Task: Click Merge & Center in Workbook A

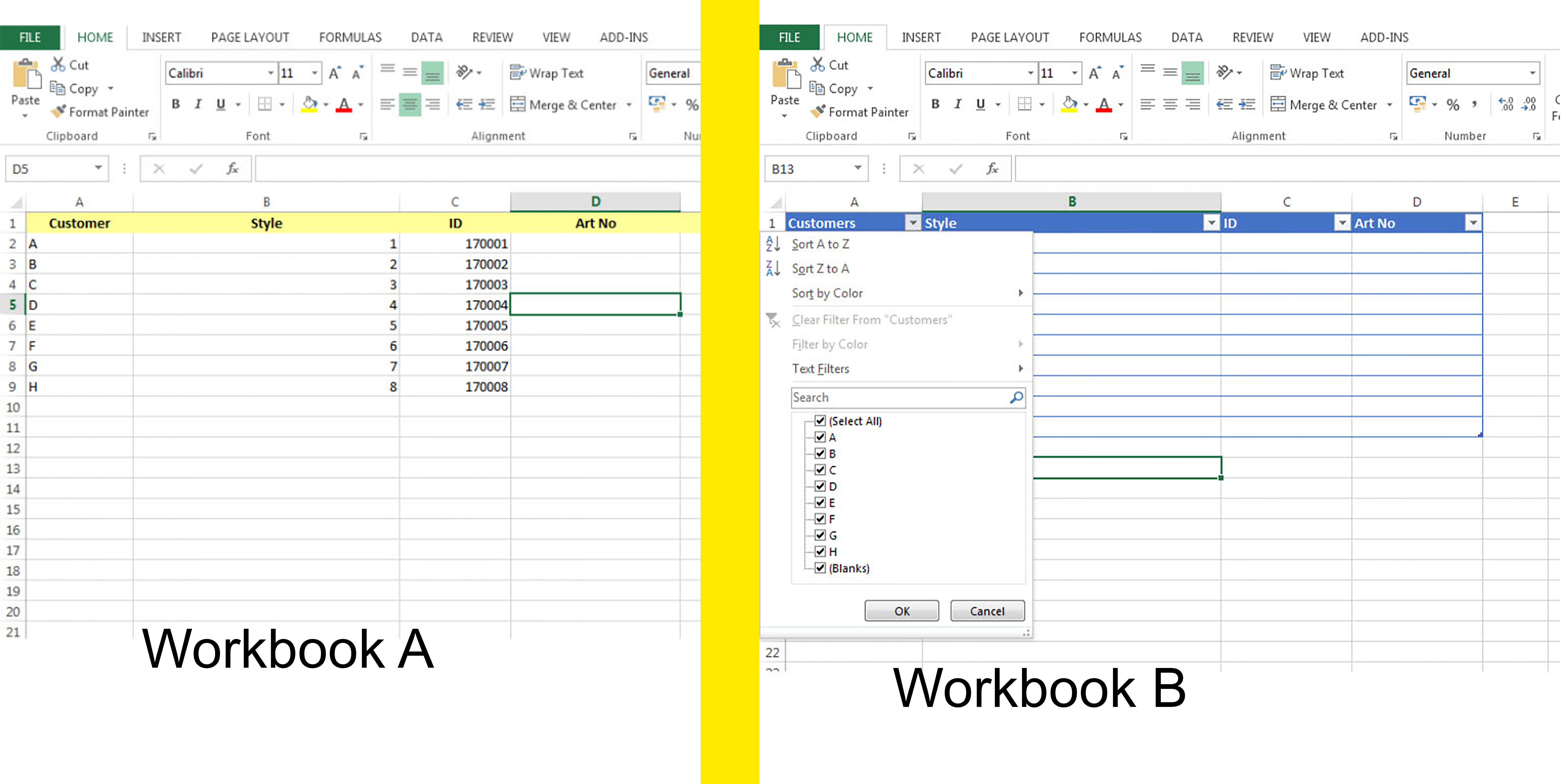Action: point(564,105)
